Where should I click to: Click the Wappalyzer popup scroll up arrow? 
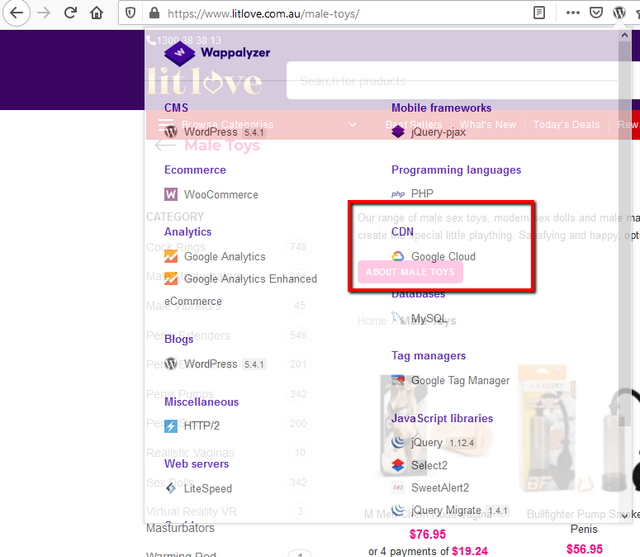[624, 36]
